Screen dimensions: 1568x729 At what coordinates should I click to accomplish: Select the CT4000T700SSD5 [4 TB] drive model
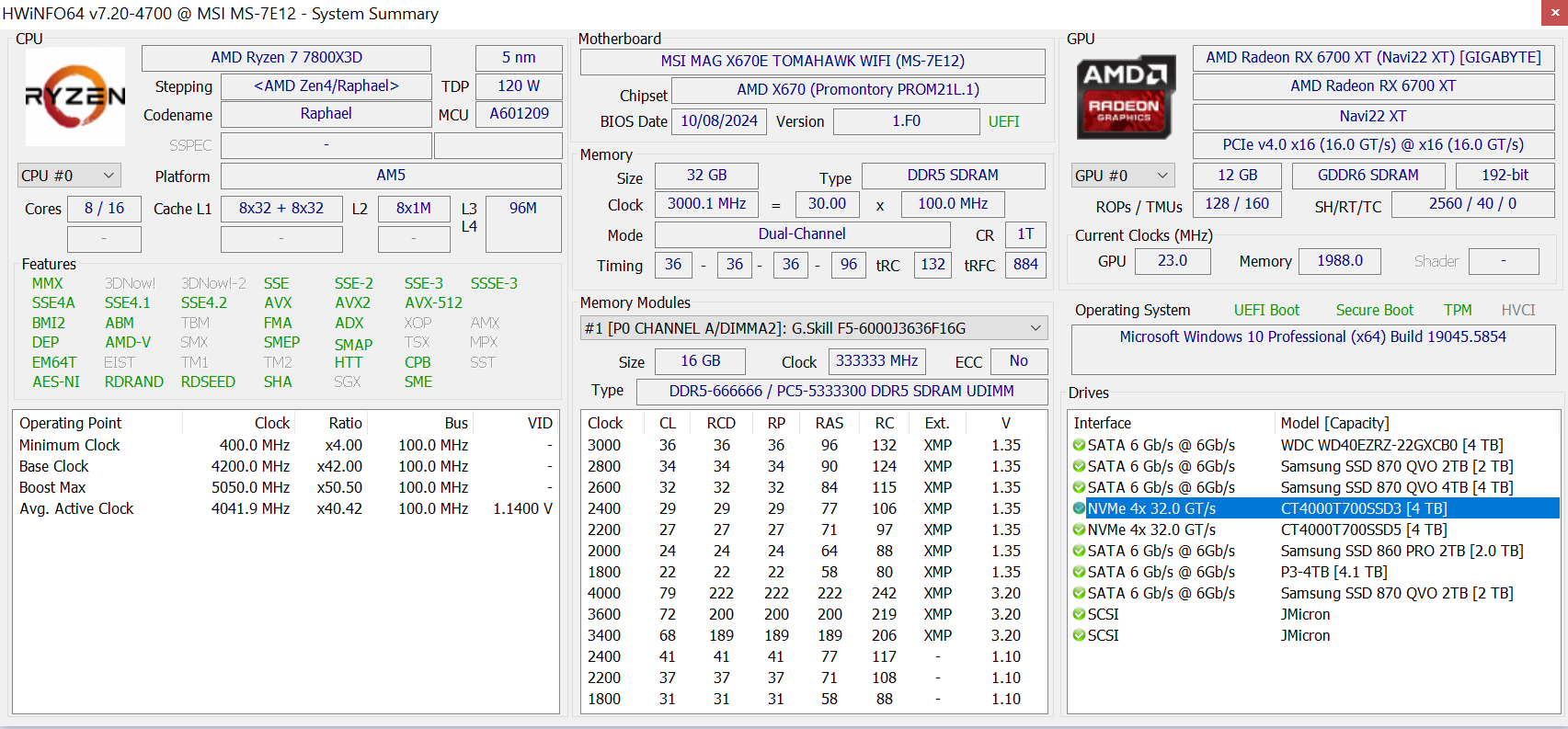(x=1364, y=530)
